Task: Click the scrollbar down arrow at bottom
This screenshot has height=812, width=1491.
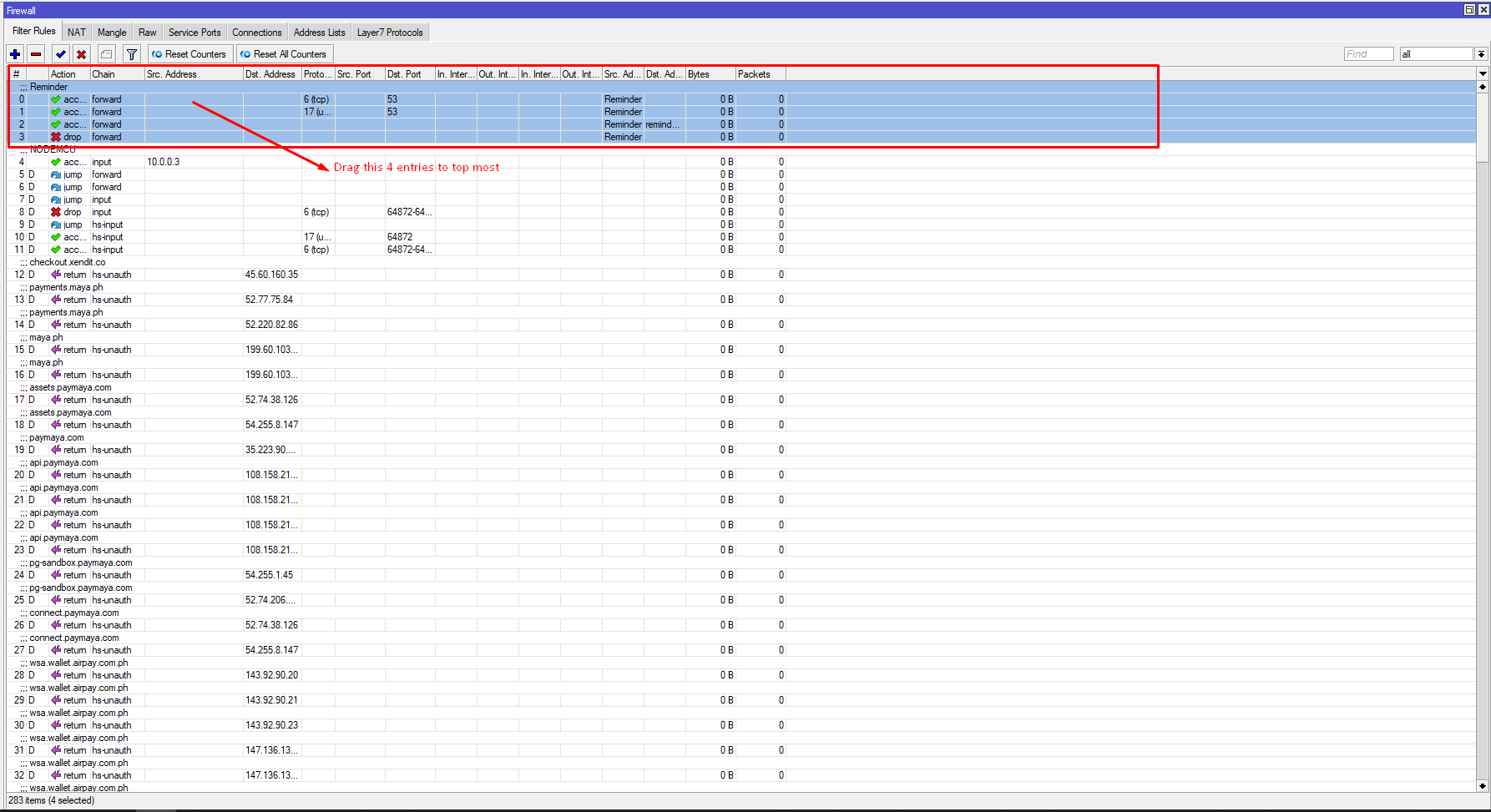Action: click(1483, 785)
